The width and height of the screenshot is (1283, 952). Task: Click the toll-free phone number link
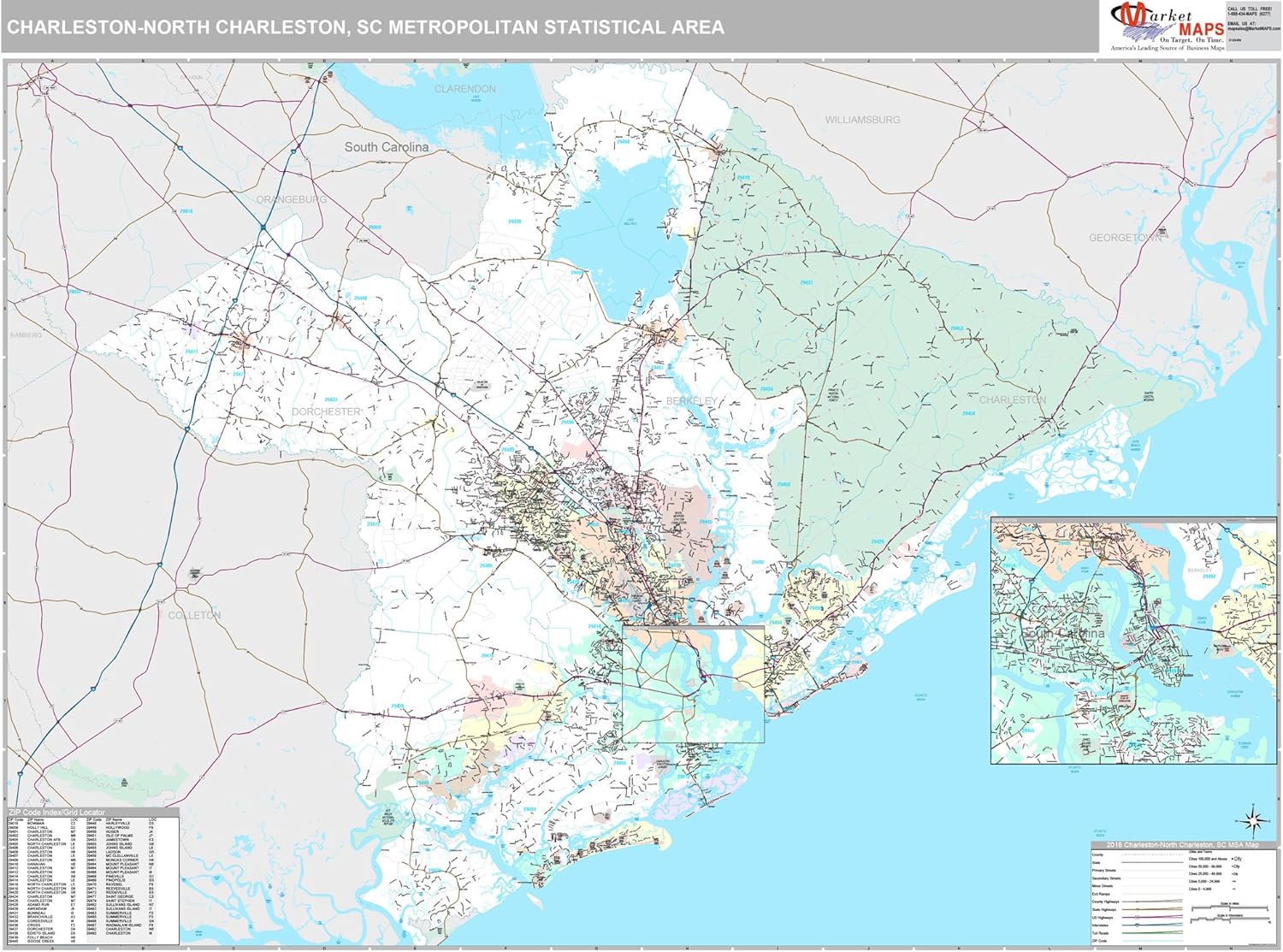1247,12
